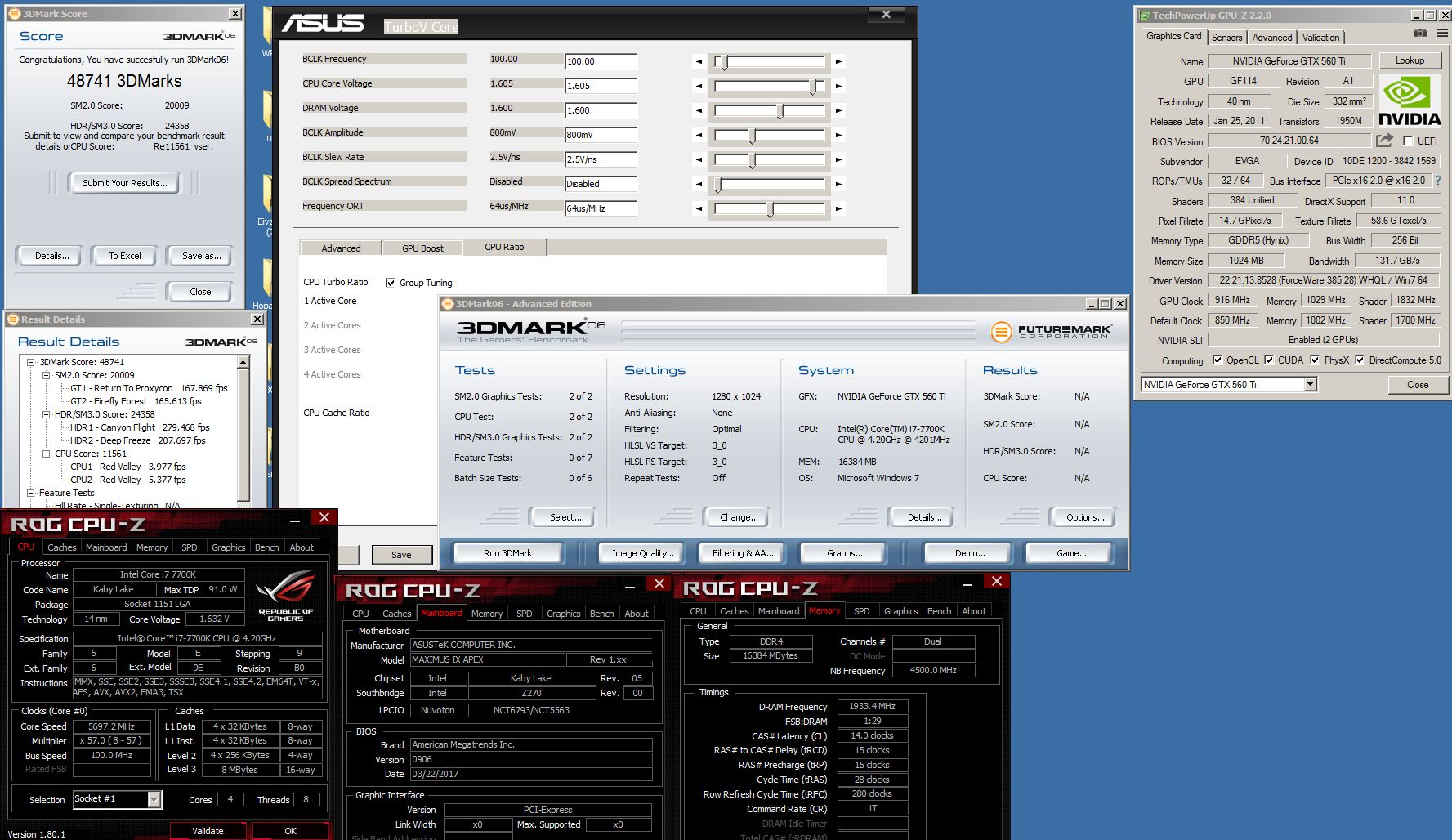This screenshot has height=840, width=1452.
Task: Increase BCLK Frequency with right arrow
Action: [838, 61]
